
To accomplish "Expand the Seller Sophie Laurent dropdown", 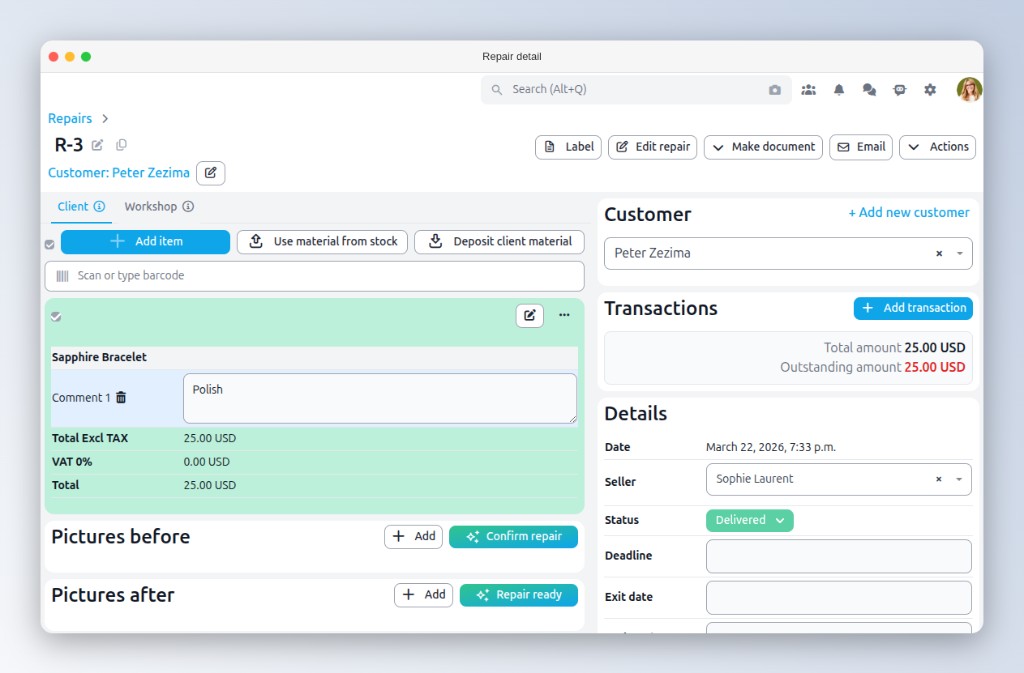I will coord(960,479).
